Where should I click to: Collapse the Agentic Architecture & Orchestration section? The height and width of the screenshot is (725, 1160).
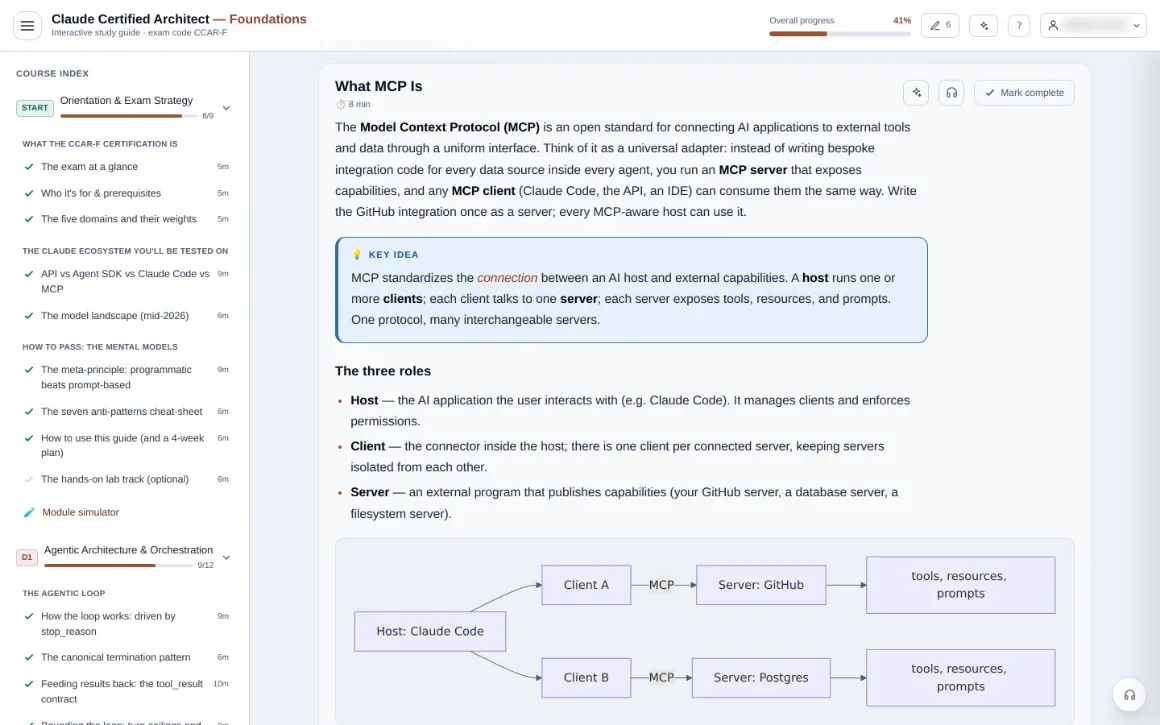click(x=226, y=558)
